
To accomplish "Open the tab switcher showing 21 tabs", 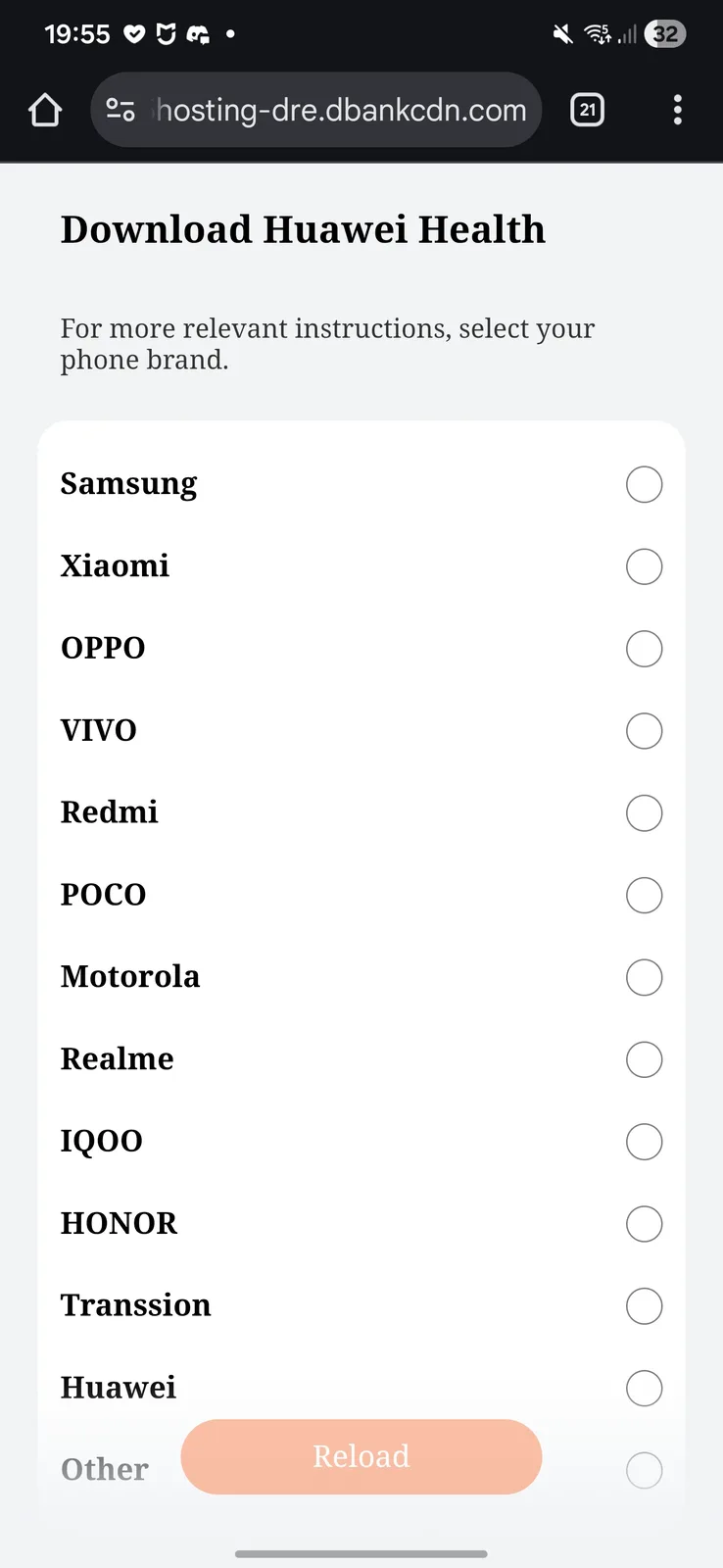I will [x=587, y=110].
